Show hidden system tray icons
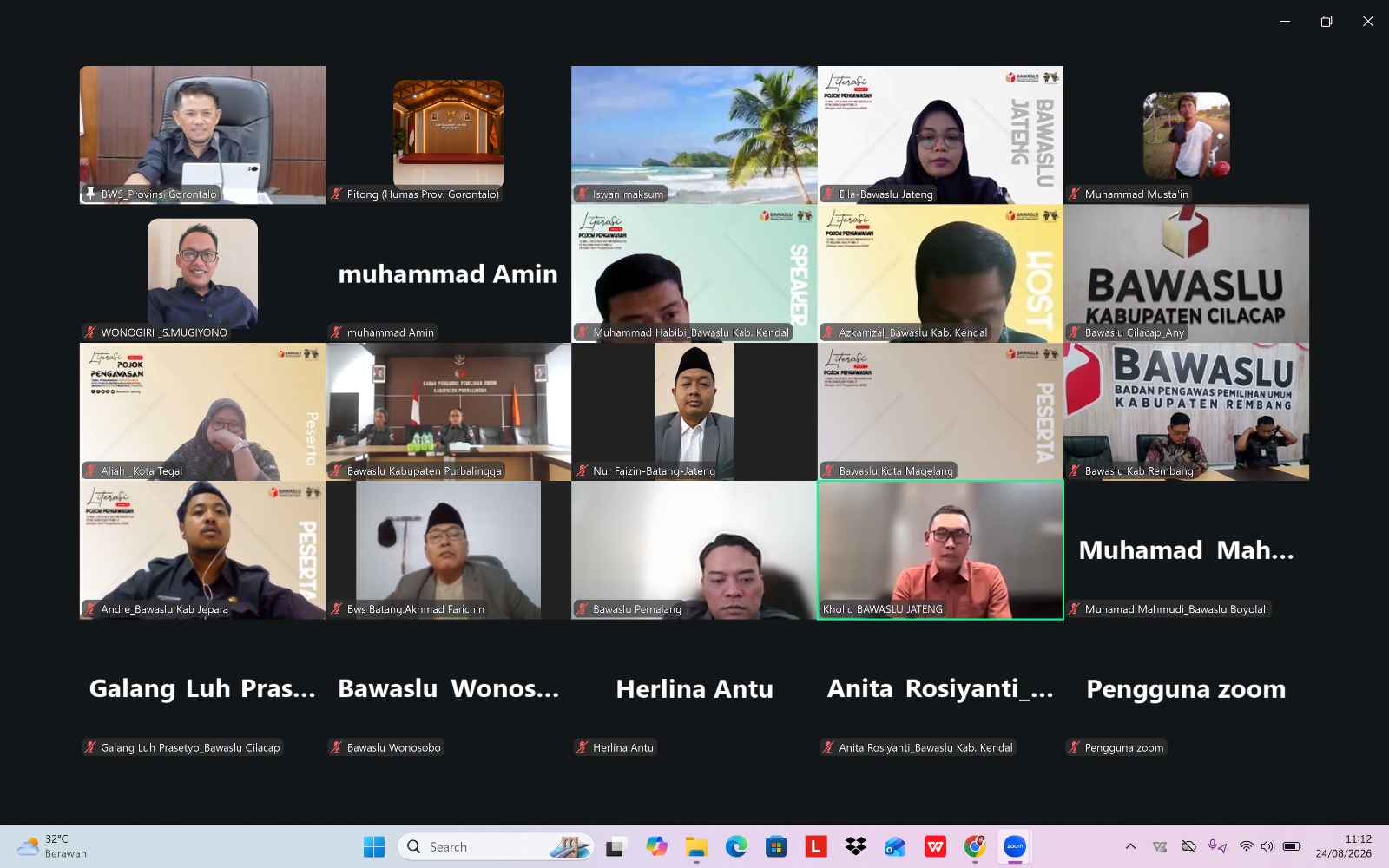 click(1130, 846)
